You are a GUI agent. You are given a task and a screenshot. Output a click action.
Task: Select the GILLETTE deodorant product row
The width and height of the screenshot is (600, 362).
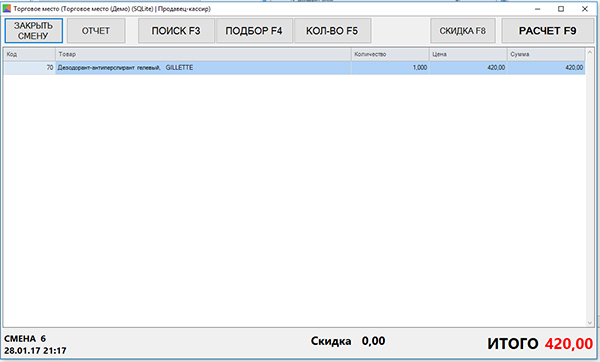pos(294,68)
